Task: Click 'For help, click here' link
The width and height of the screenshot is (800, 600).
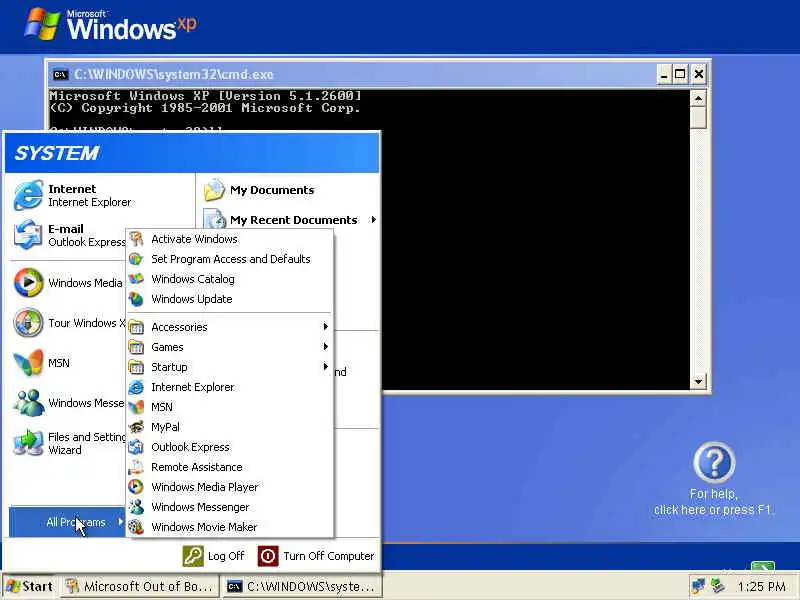Action: [712, 502]
